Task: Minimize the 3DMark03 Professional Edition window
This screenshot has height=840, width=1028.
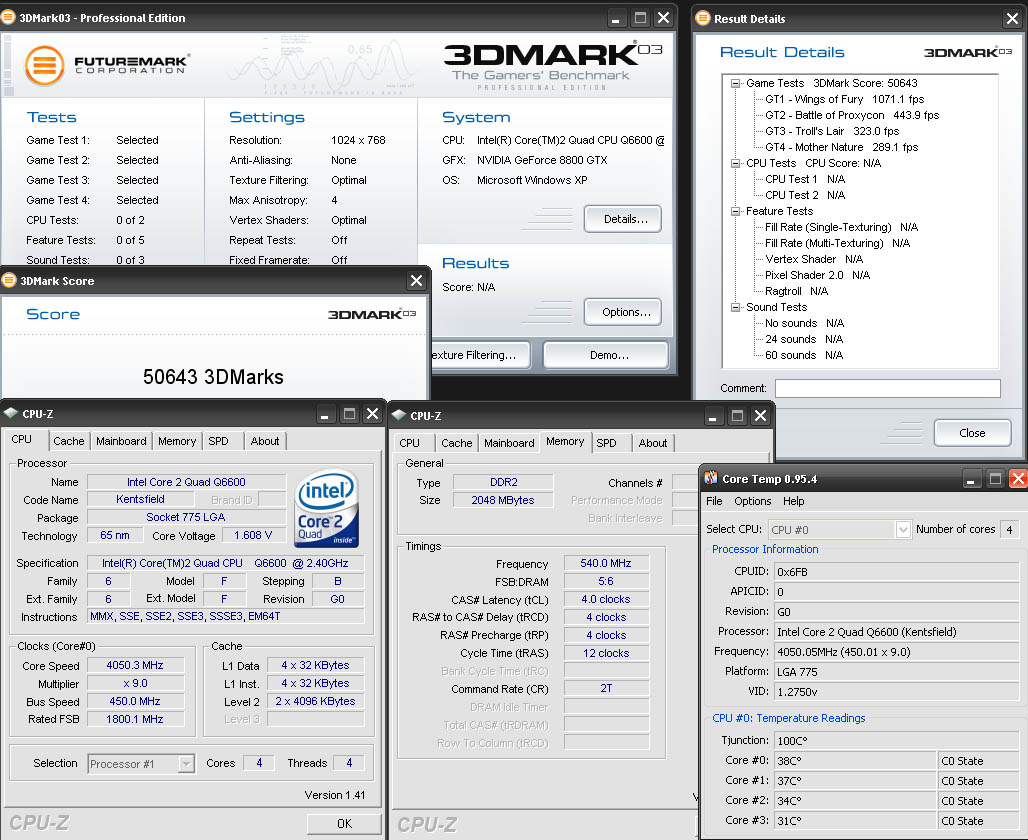Action: (x=615, y=18)
